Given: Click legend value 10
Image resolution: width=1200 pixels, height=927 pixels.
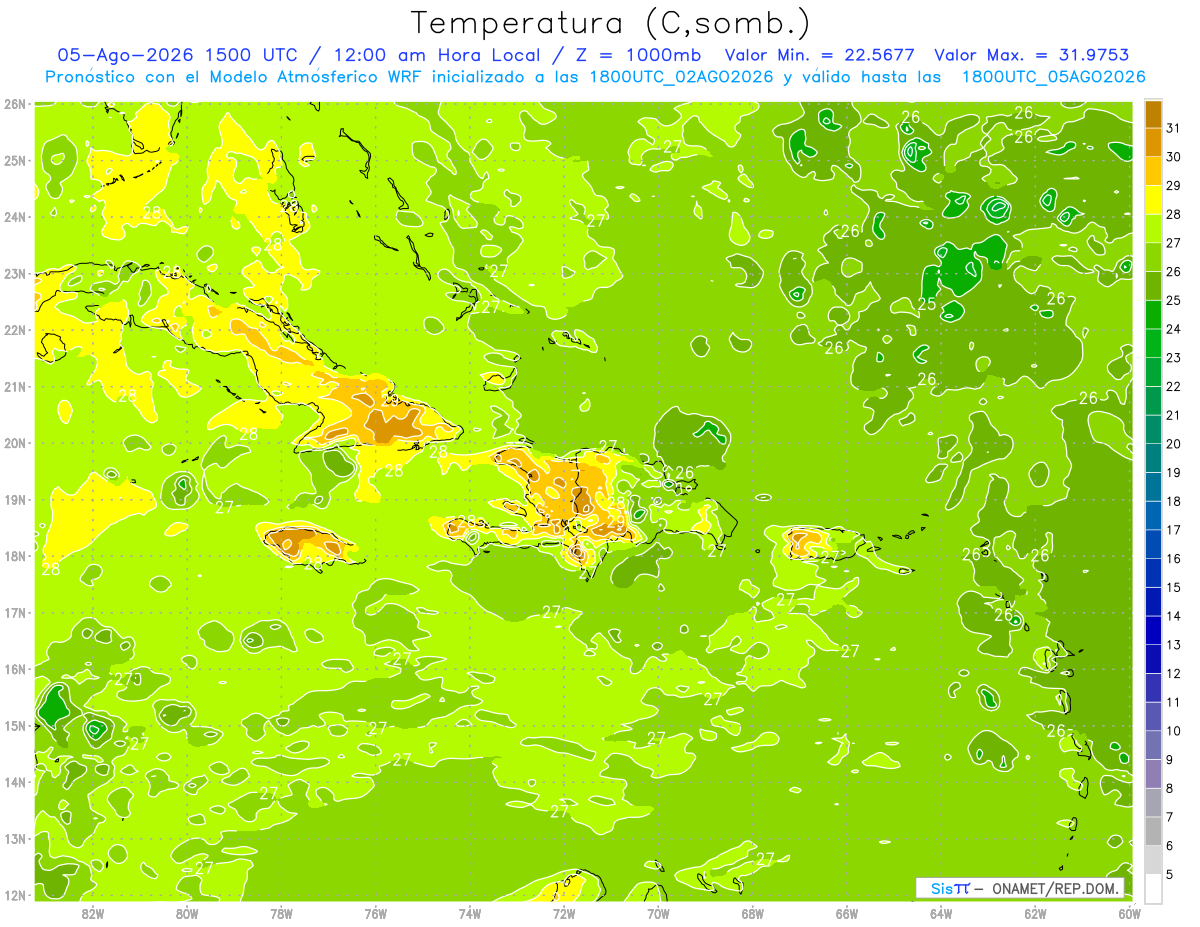Looking at the screenshot, I should (1173, 731).
